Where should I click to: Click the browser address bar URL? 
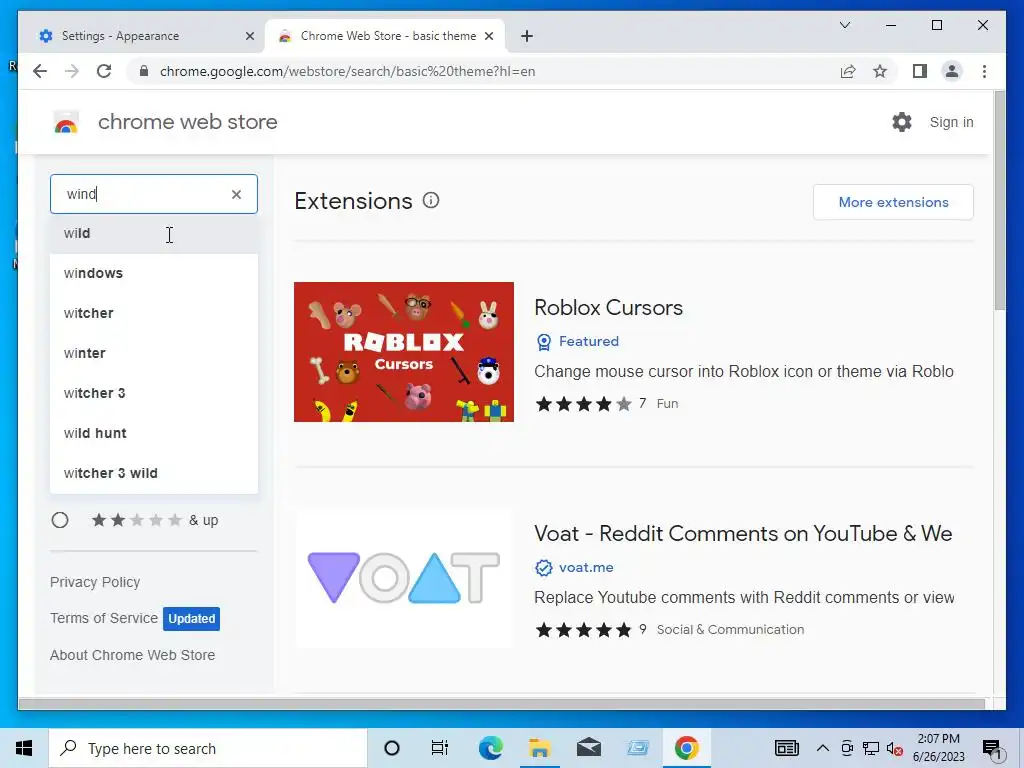(347, 71)
